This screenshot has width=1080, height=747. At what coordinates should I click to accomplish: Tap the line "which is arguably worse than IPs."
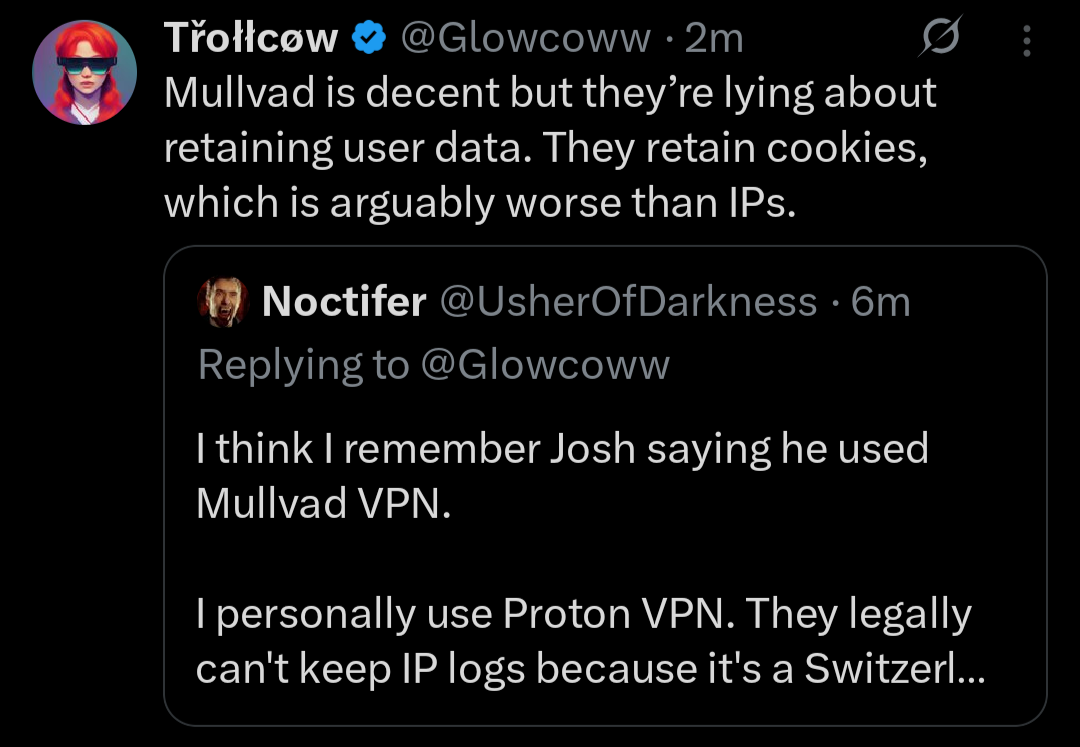479,203
